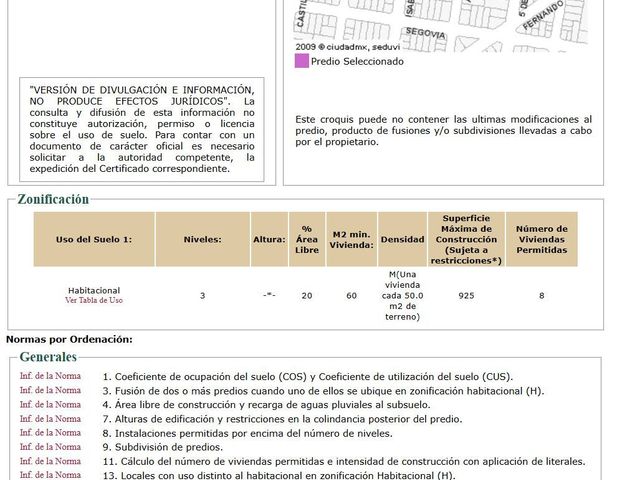Screen dimensions: 640x480
Task: Click the Área Libre value '20'
Action: coord(307,296)
